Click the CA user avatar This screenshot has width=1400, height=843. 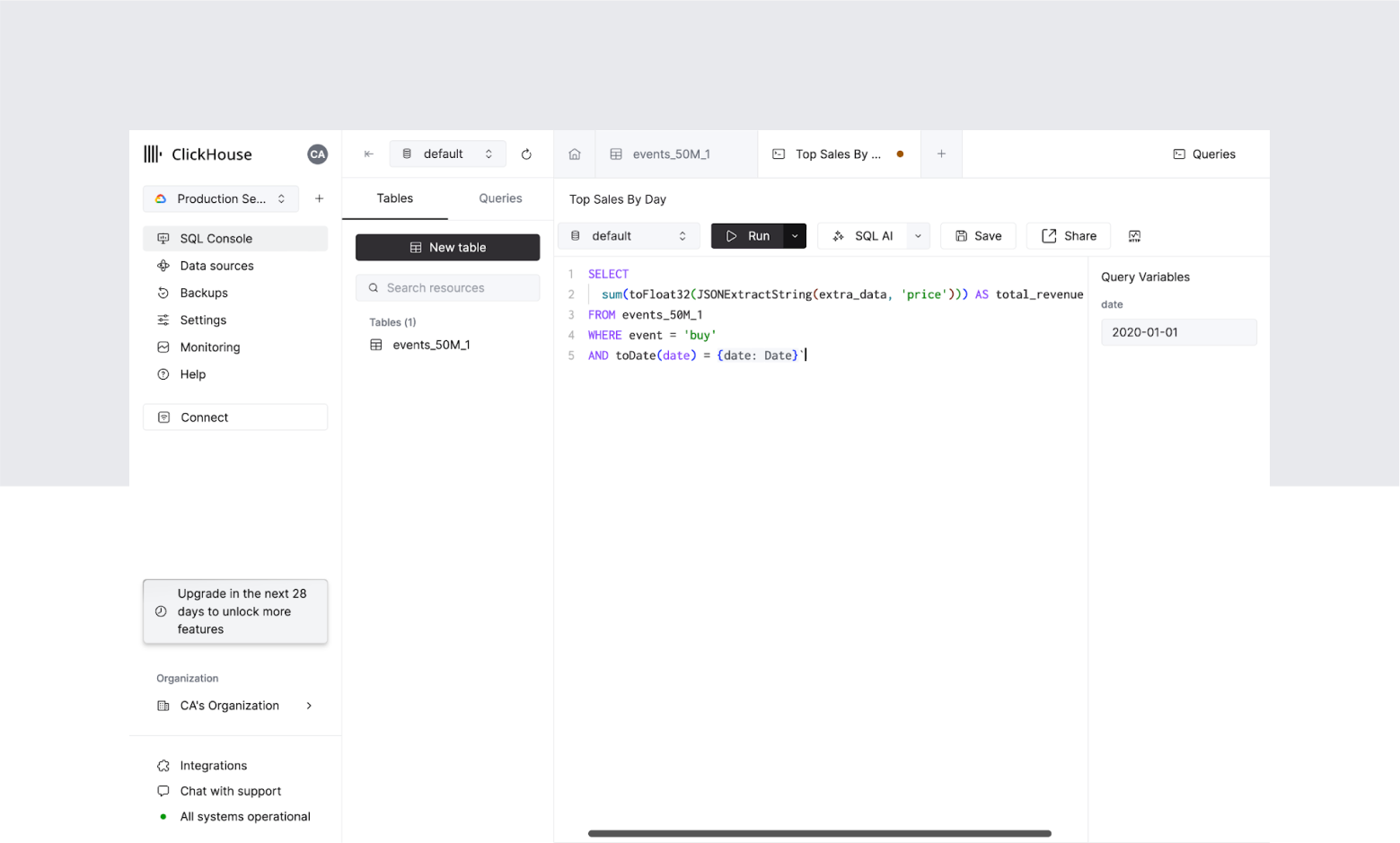click(317, 154)
